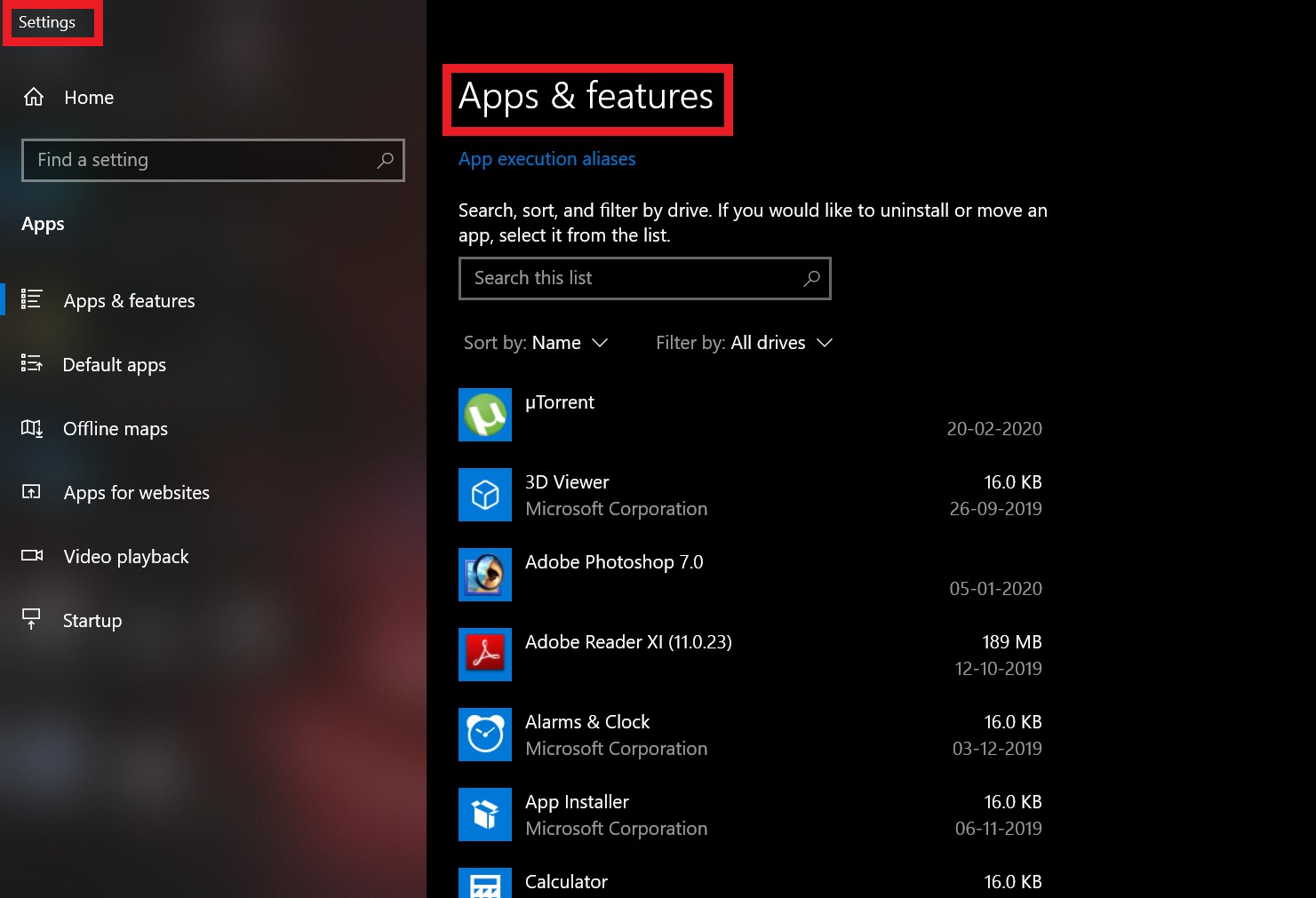Select App Installer entry
The image size is (1316, 898).
pos(750,815)
